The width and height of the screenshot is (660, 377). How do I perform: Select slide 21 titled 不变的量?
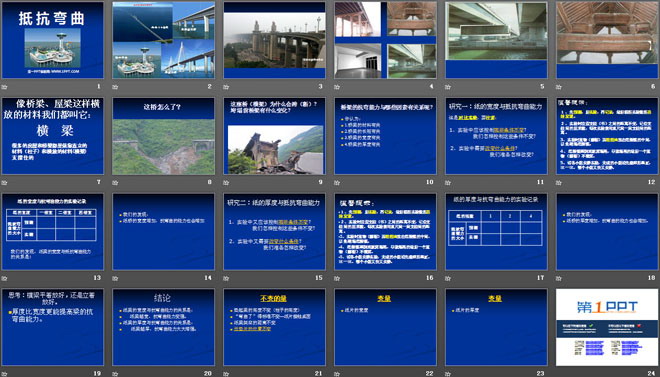[274, 327]
